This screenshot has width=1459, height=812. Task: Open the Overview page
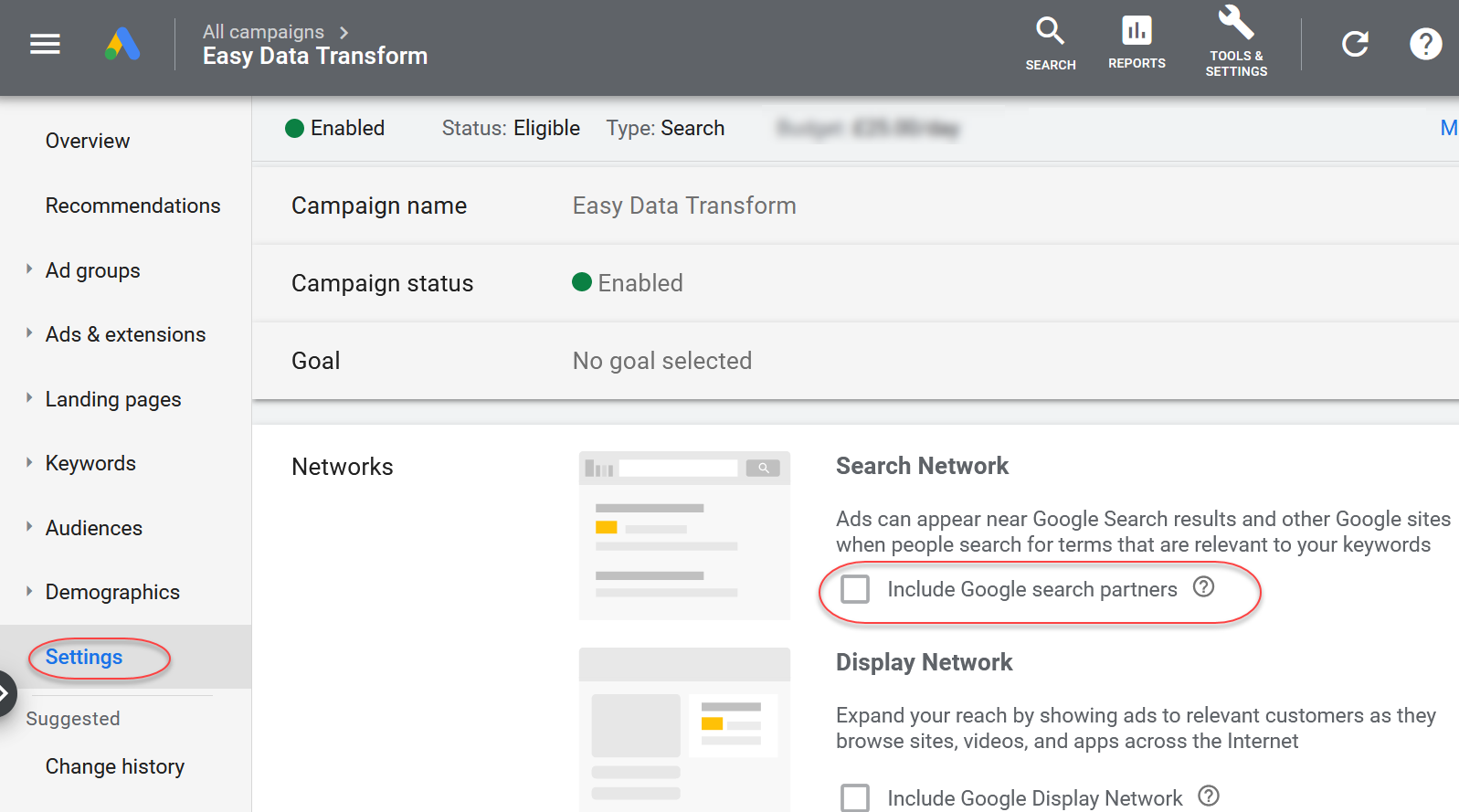click(x=88, y=141)
